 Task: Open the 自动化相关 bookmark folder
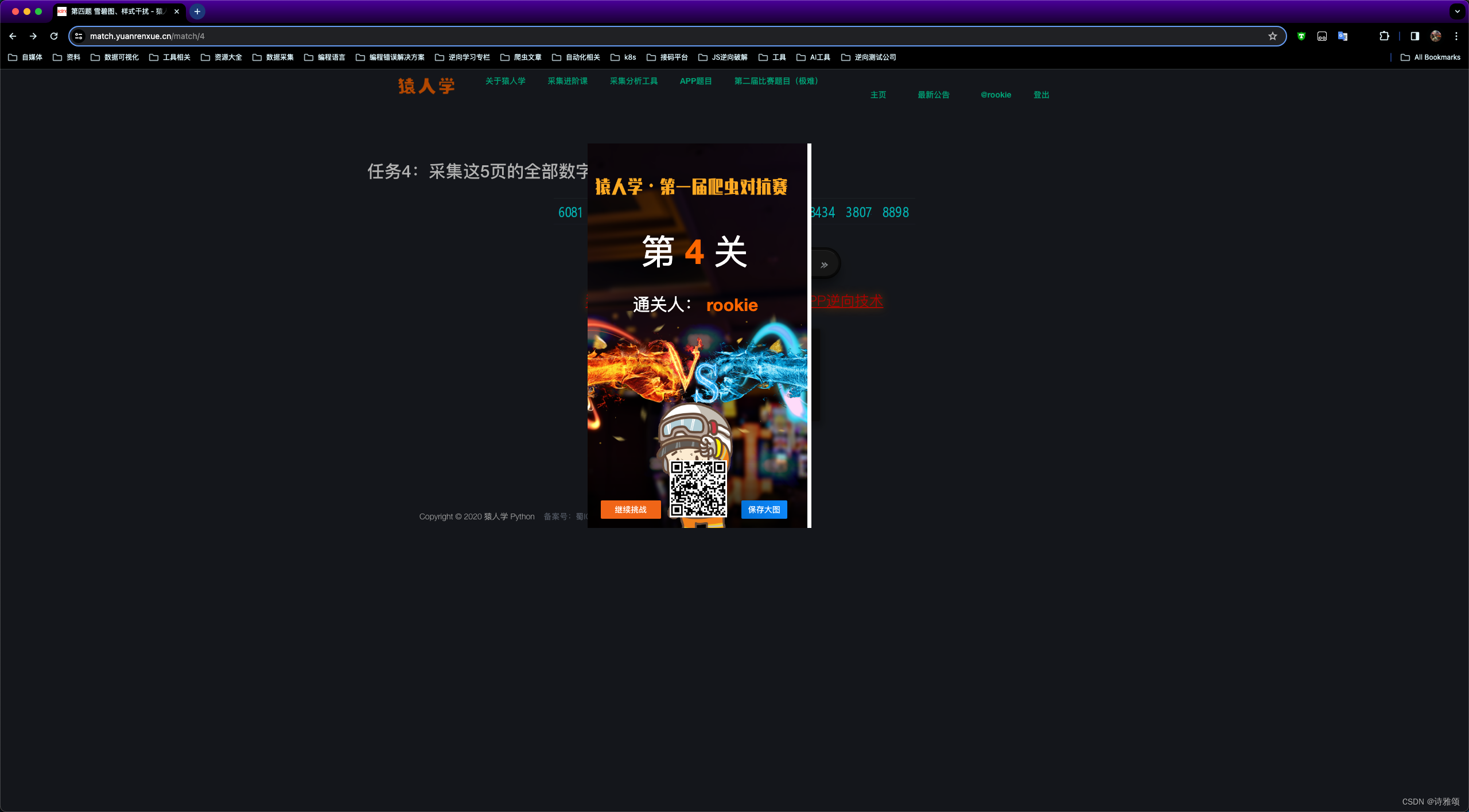tap(576, 57)
